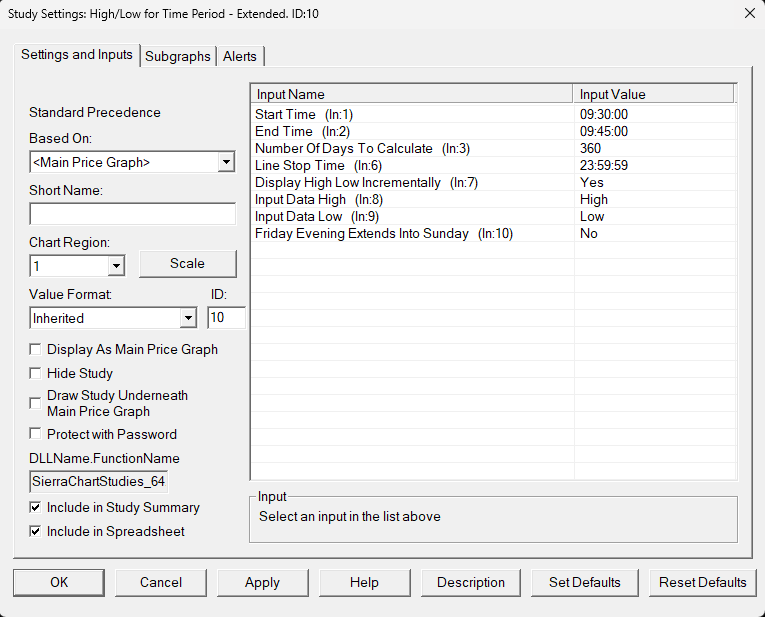This screenshot has height=617, width=765.
Task: Enable Display As Main Price Graph checkbox
Action: [35, 350]
